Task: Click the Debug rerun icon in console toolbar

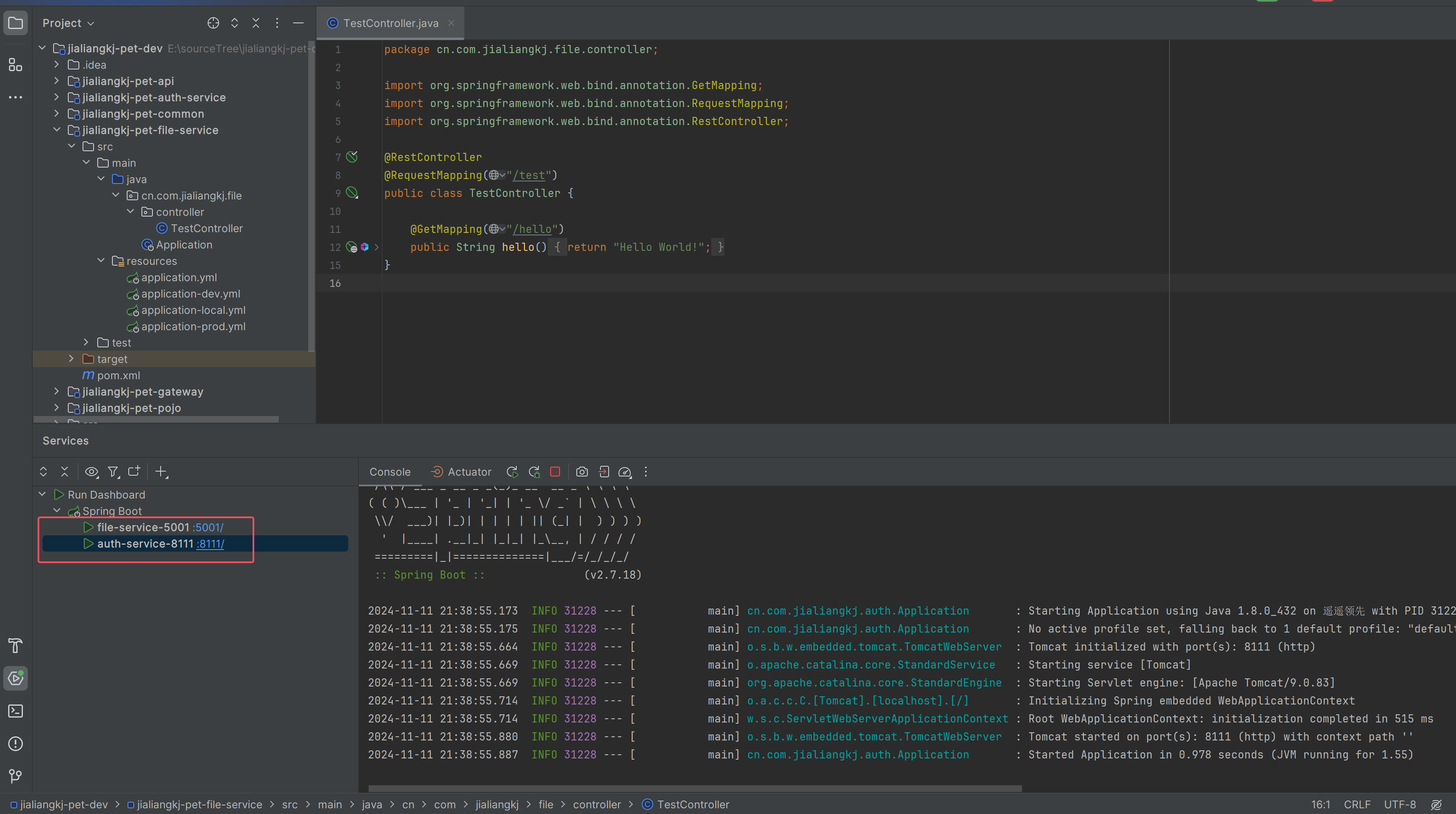Action: 534,472
